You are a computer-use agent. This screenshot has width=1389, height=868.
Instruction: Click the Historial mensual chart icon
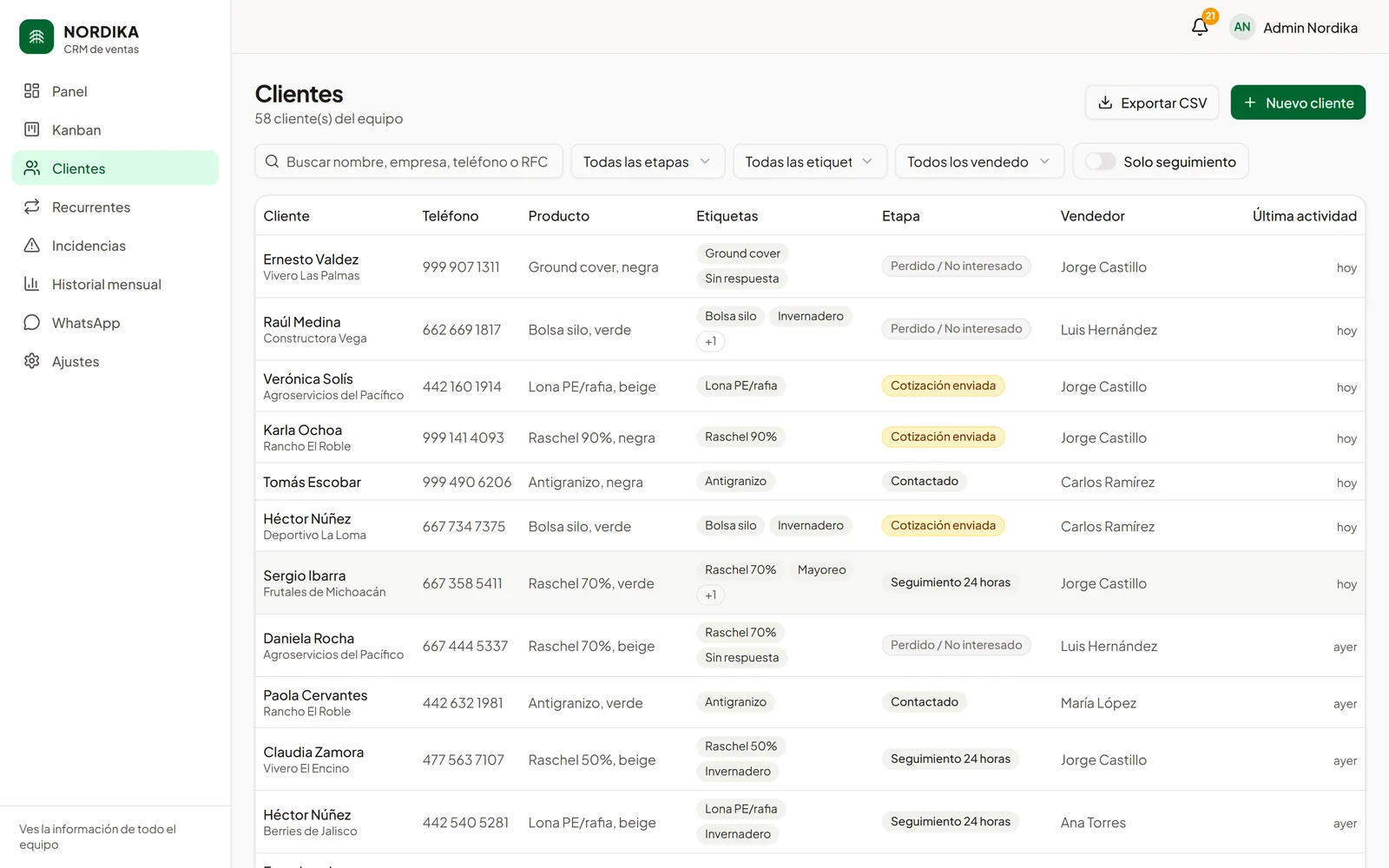(x=32, y=284)
